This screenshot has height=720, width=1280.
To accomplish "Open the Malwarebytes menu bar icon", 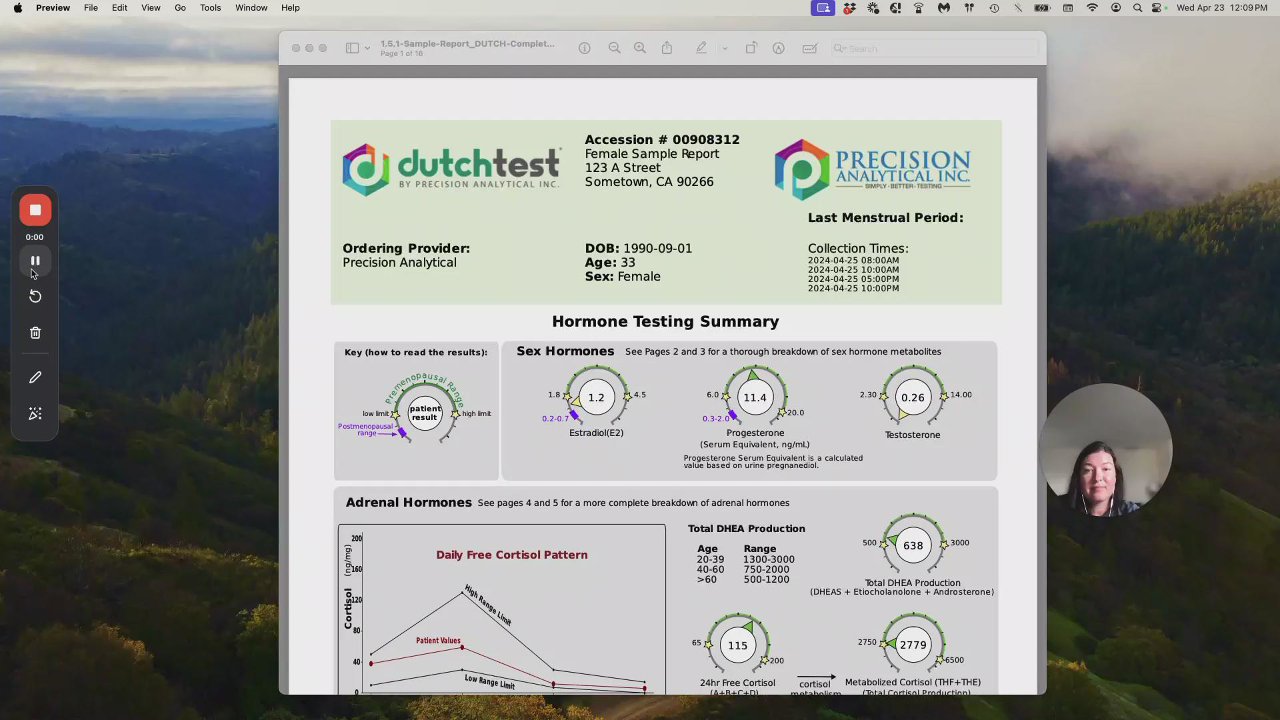I will click(943, 8).
